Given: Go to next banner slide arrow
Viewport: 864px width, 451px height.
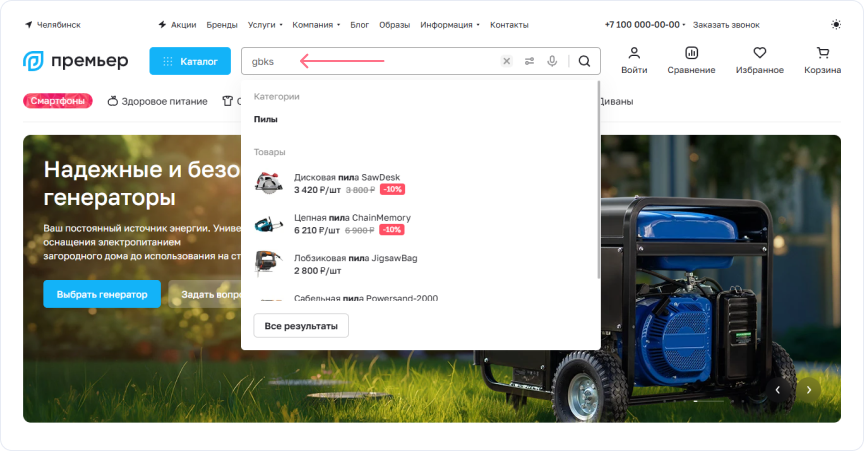Looking at the screenshot, I should (809, 390).
